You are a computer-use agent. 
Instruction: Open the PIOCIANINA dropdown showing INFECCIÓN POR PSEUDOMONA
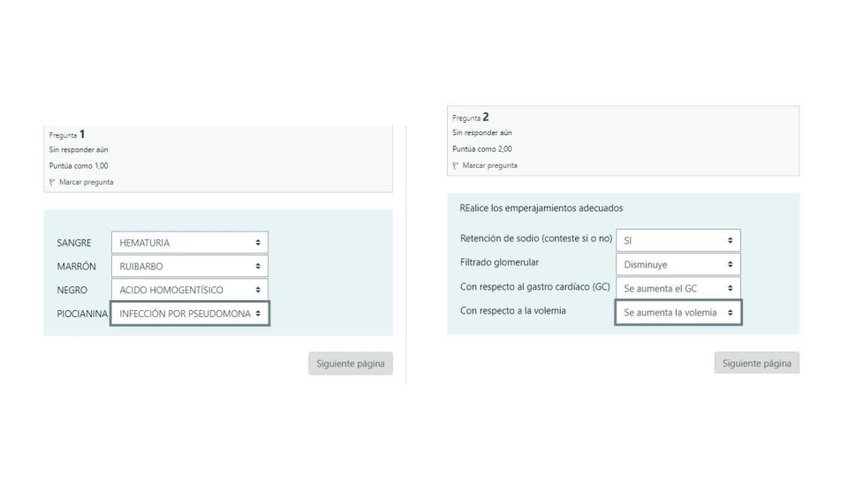click(189, 313)
